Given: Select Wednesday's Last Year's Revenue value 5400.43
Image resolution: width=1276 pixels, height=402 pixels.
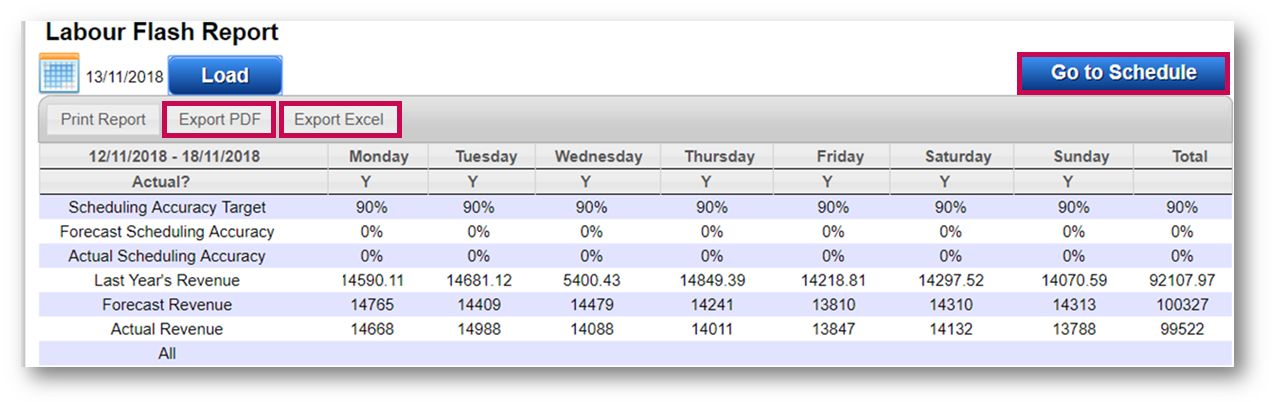Looking at the screenshot, I should (x=590, y=281).
